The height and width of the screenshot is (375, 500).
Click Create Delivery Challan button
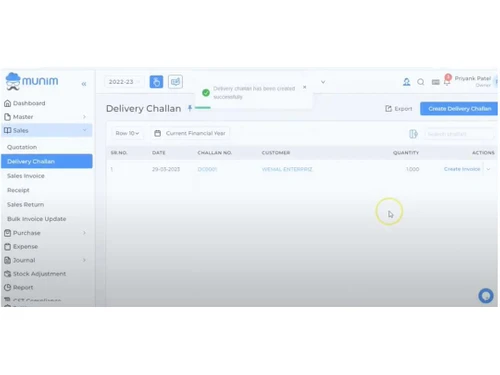tap(459, 109)
